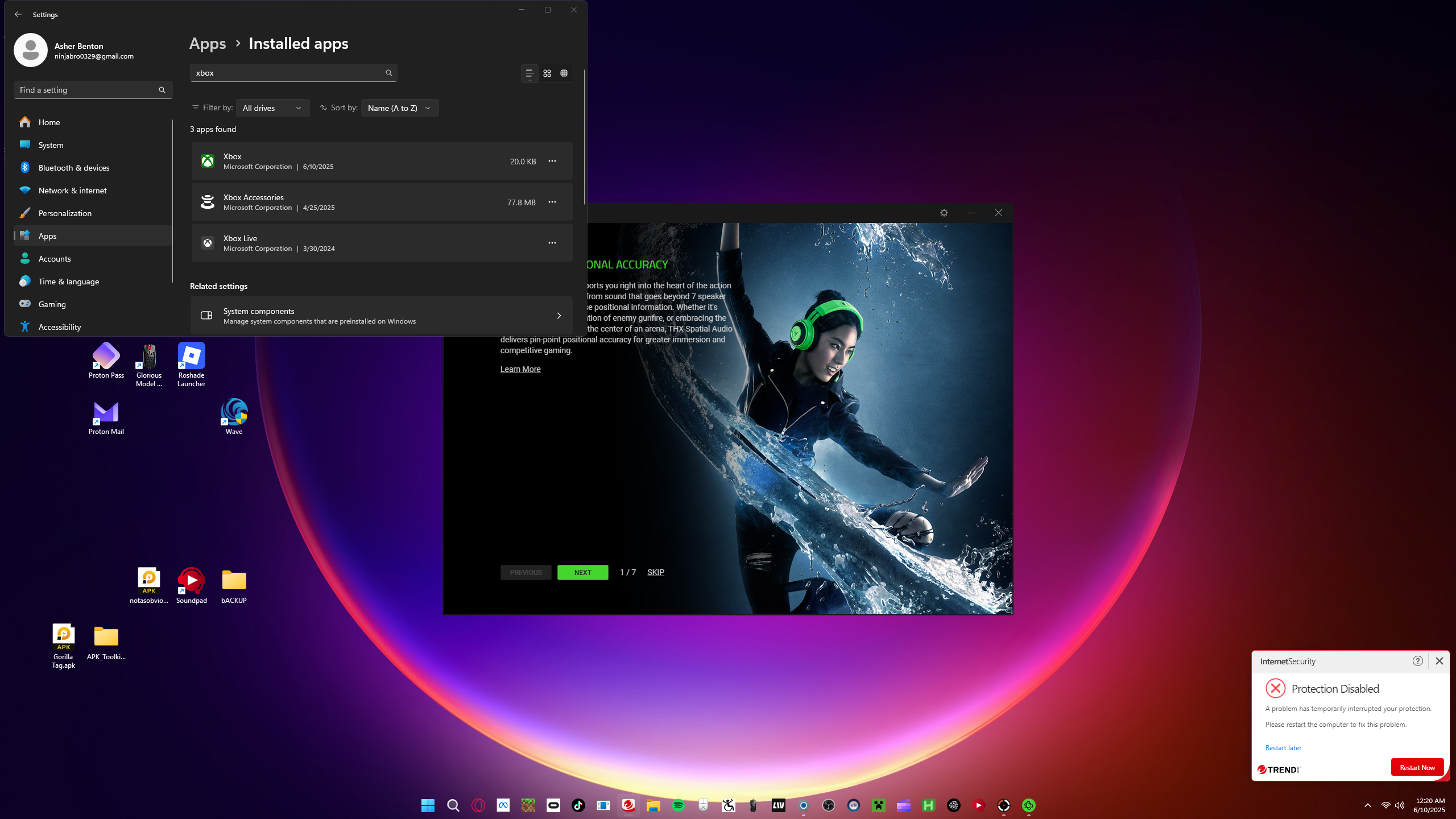Viewport: 1456px width, 819px height.
Task: Open Spotify from the taskbar
Action: [x=678, y=805]
